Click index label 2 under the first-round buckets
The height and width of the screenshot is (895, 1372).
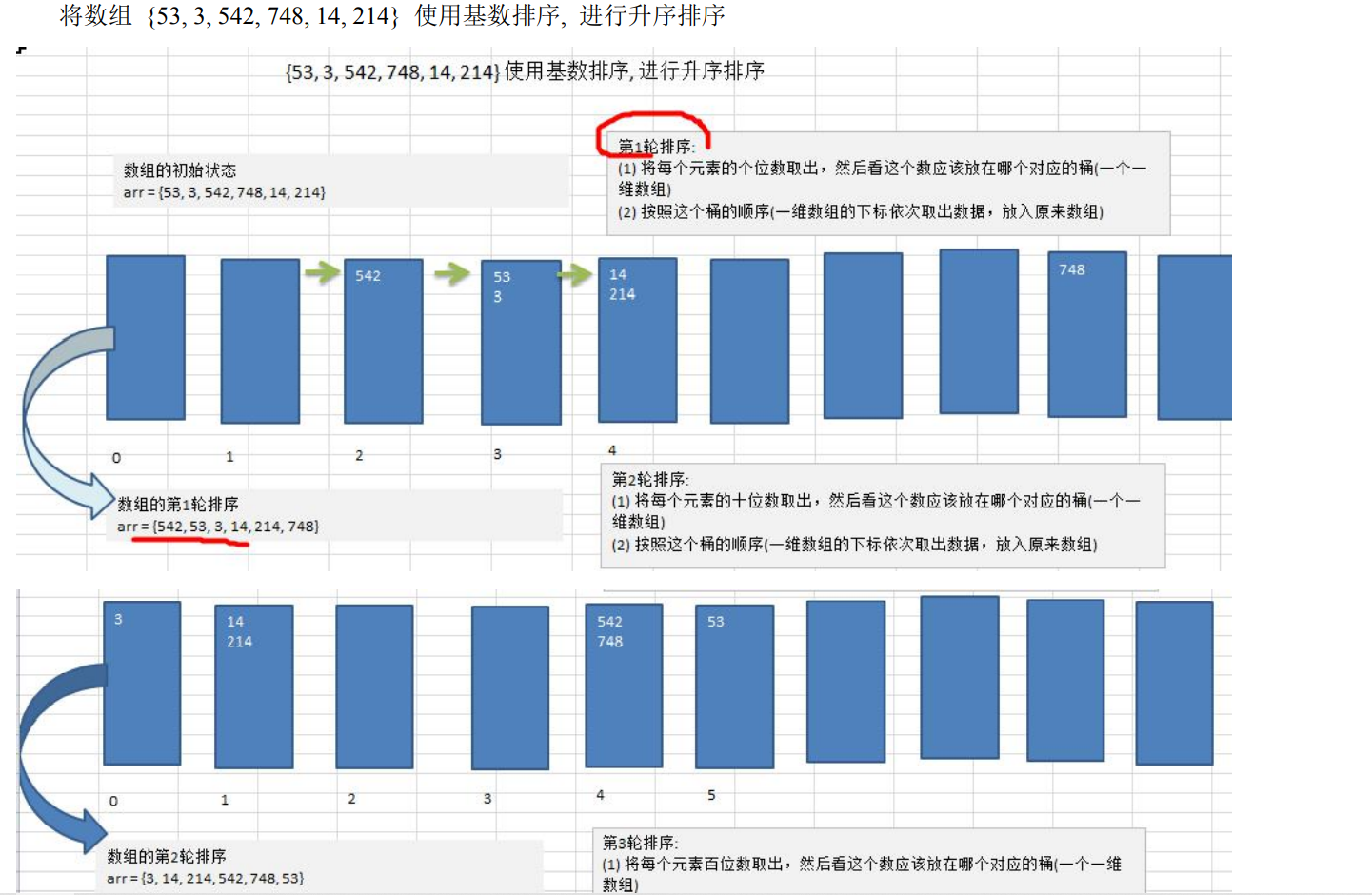(359, 455)
